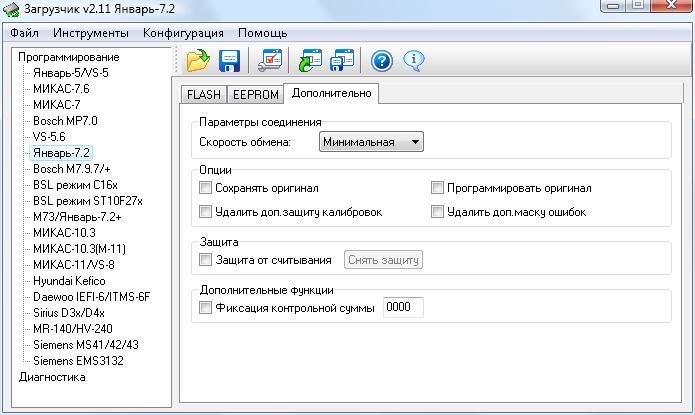Tick Удалить доп.защиту калибровок checkbox
Screen dimensions: 695x415
[x=205, y=211]
